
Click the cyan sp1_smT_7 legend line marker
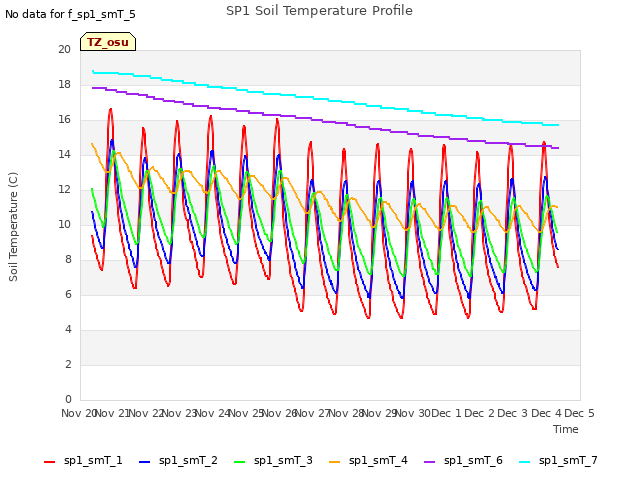(x=524, y=462)
